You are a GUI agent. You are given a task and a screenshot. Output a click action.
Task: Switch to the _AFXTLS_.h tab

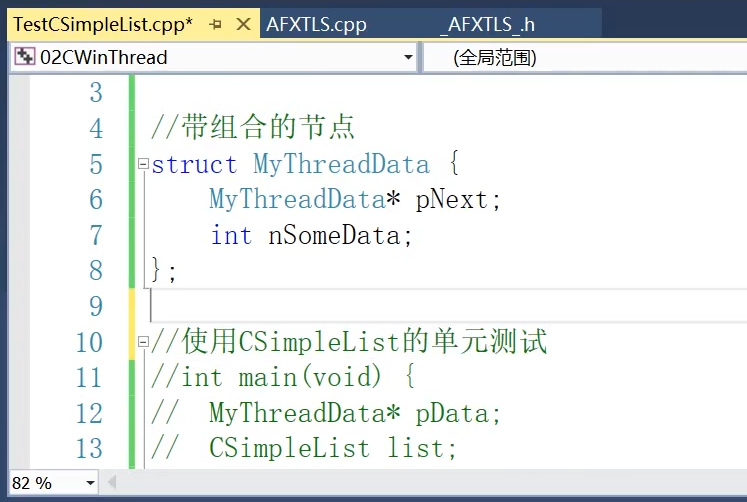tap(487, 24)
